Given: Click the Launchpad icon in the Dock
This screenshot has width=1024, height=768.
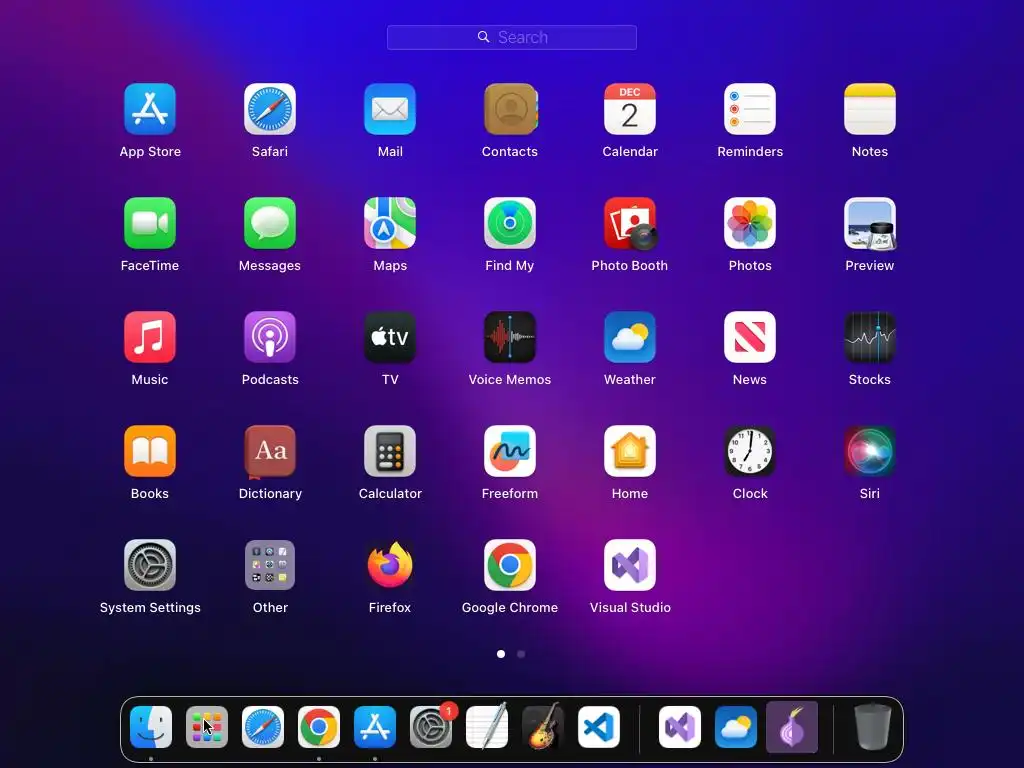Looking at the screenshot, I should point(207,727).
